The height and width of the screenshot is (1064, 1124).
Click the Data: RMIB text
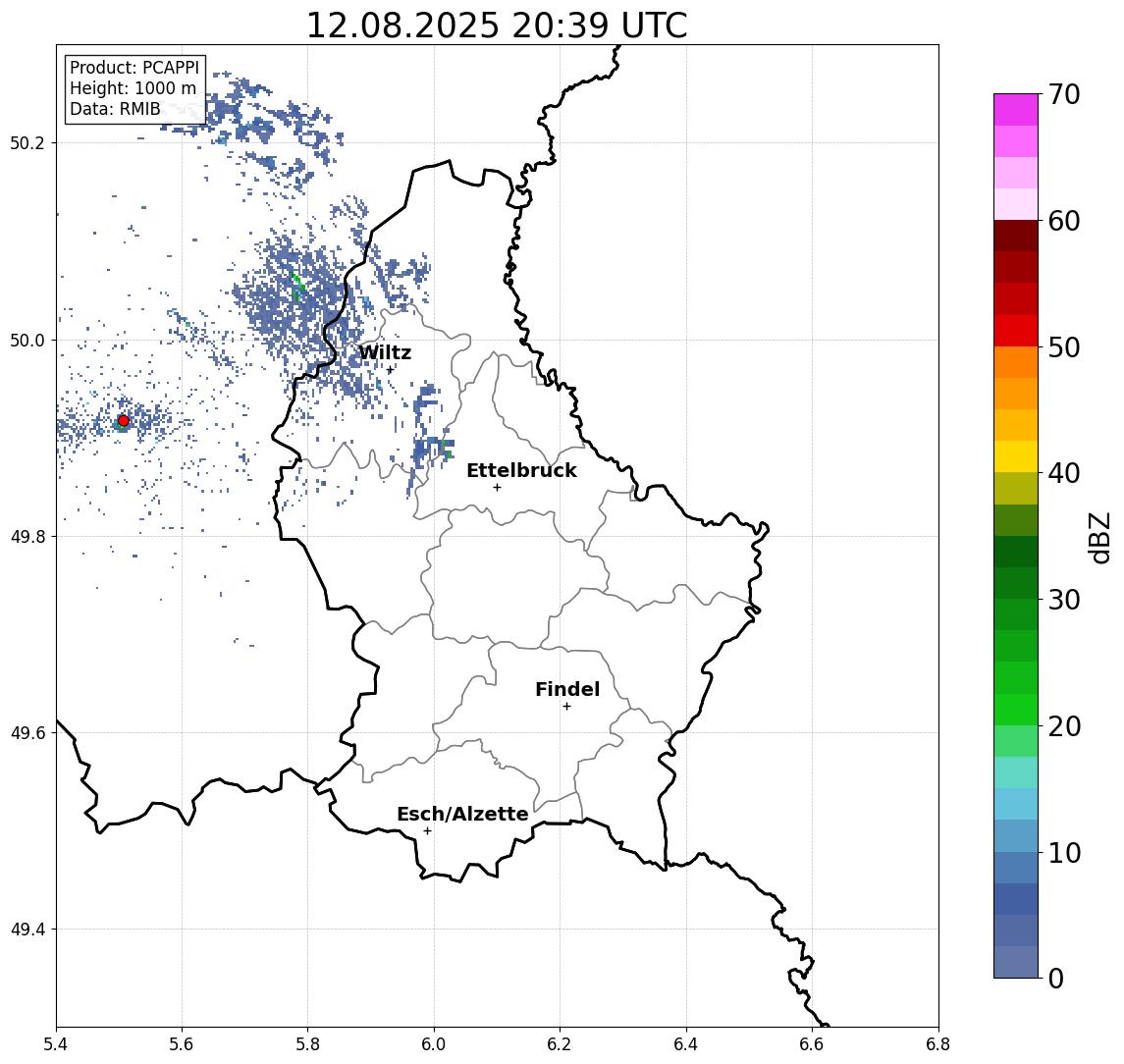tap(115, 110)
